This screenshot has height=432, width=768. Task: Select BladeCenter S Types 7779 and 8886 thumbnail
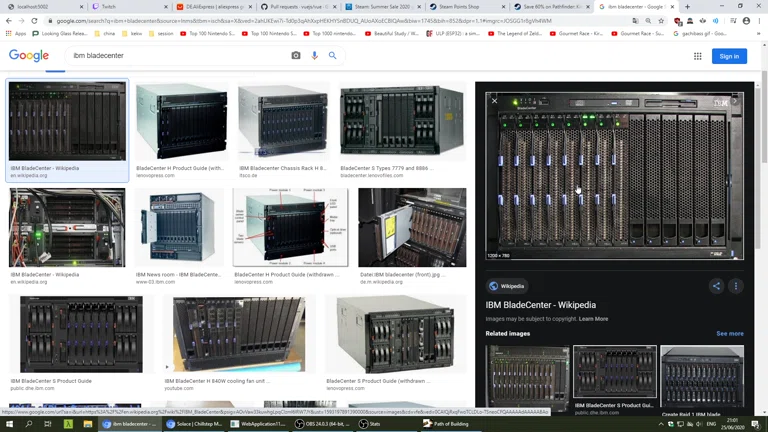(x=402, y=122)
